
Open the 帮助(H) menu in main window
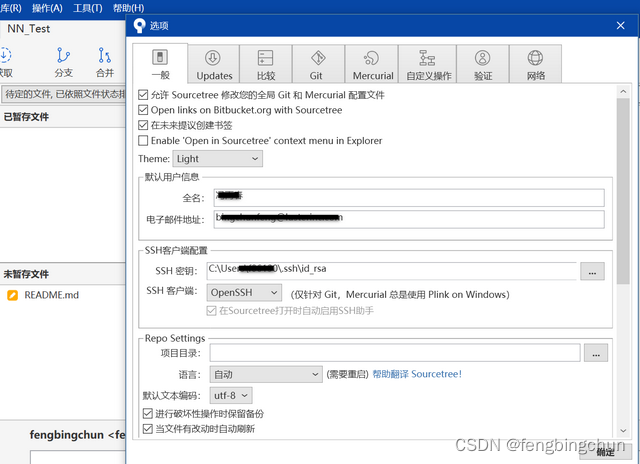point(128,8)
